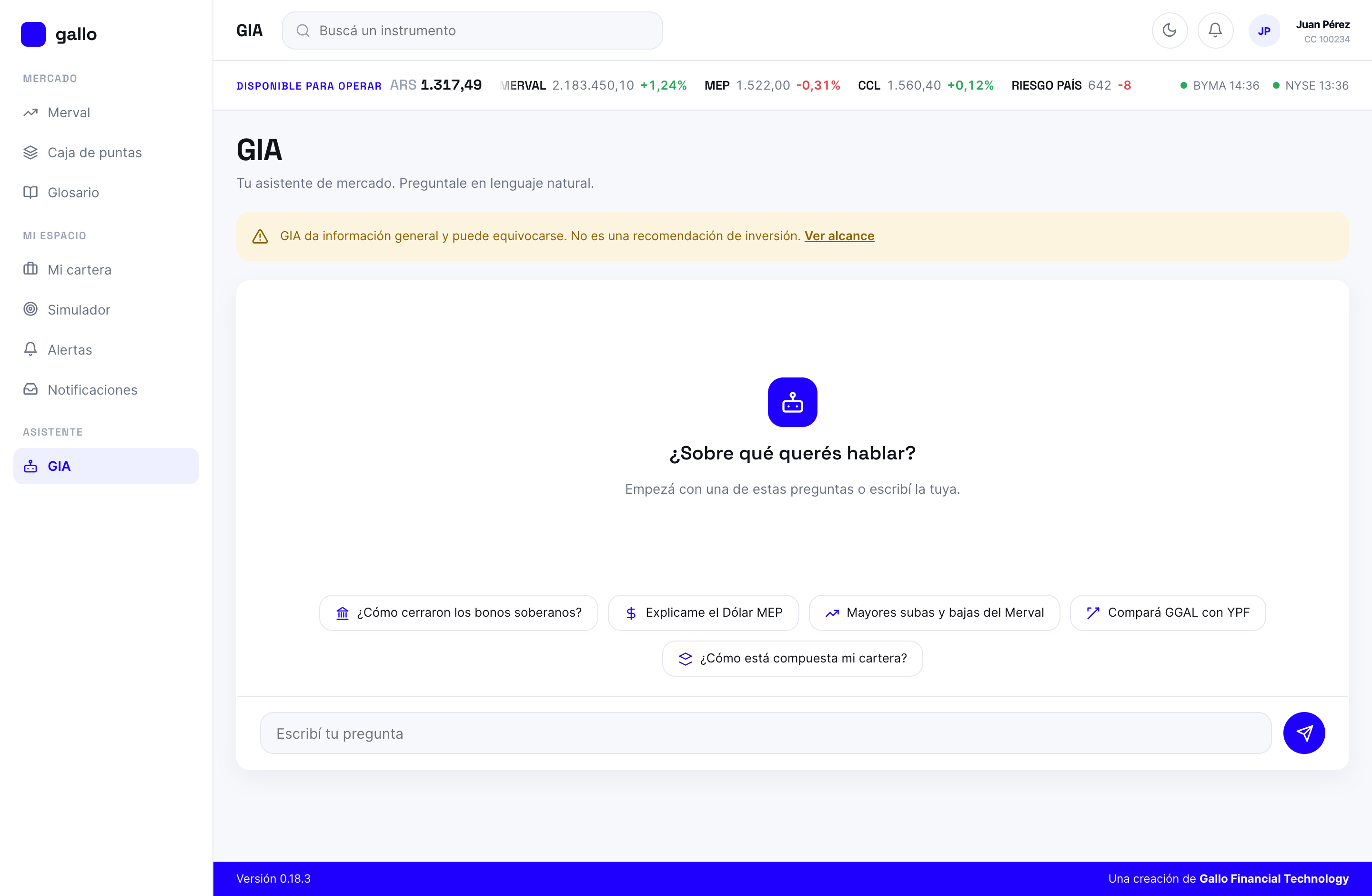This screenshot has width=1372, height=896.
Task: Select Mayores subas y bajas del Merval
Action: pyautogui.click(x=934, y=612)
